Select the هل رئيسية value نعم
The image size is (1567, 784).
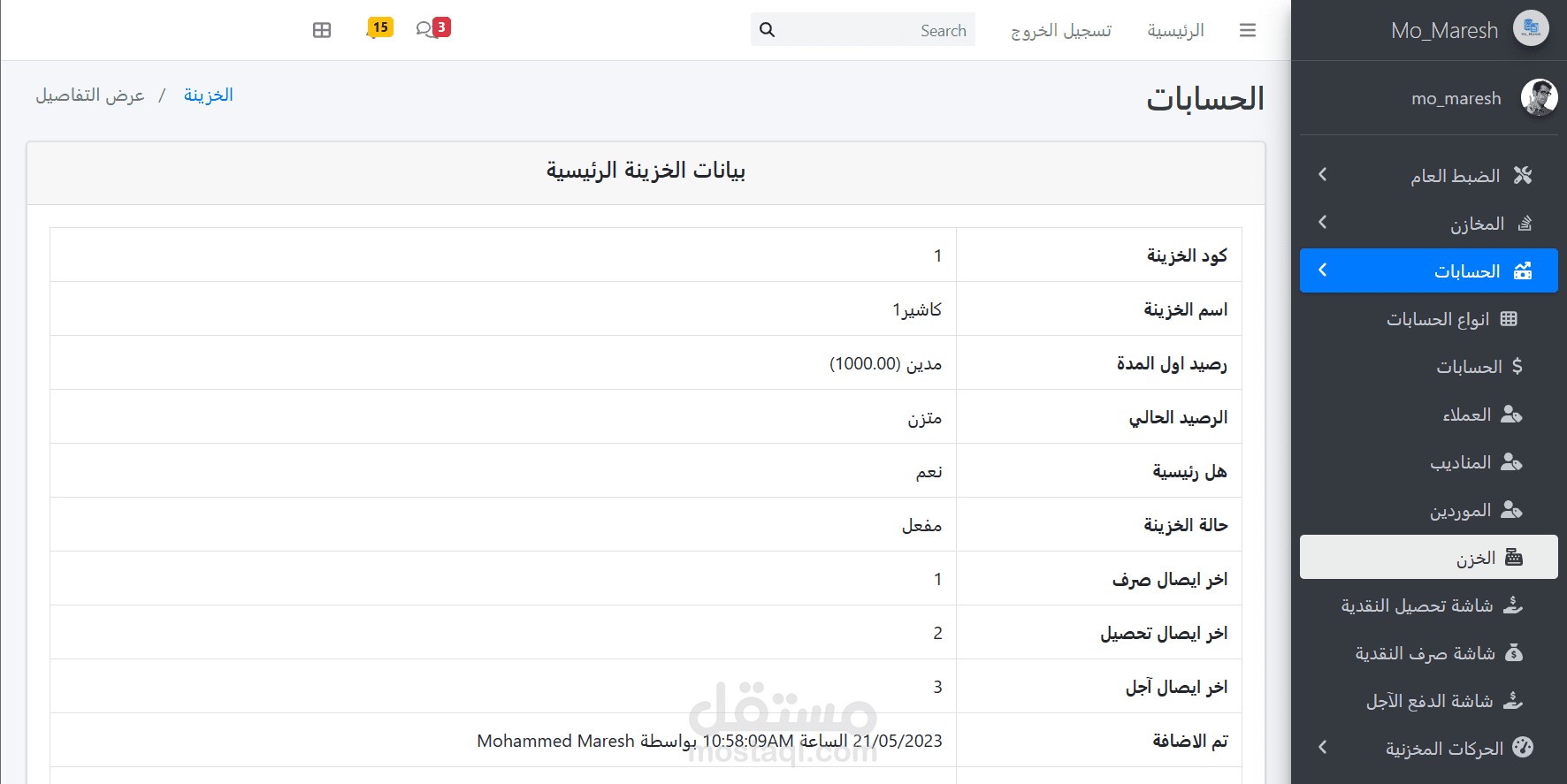[x=929, y=471]
